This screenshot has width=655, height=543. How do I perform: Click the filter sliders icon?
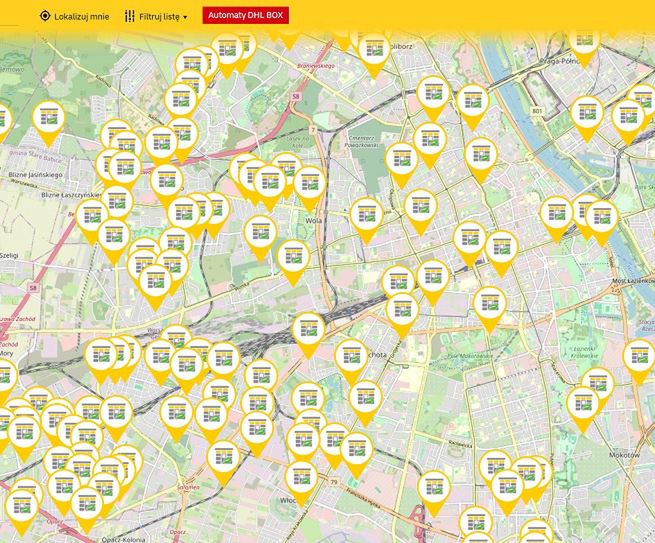(x=129, y=16)
